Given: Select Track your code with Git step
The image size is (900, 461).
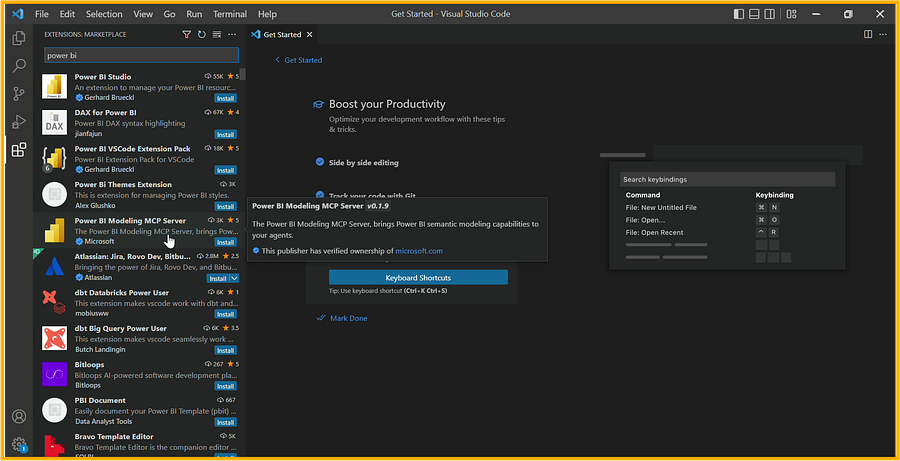Looking at the screenshot, I should [x=372, y=195].
